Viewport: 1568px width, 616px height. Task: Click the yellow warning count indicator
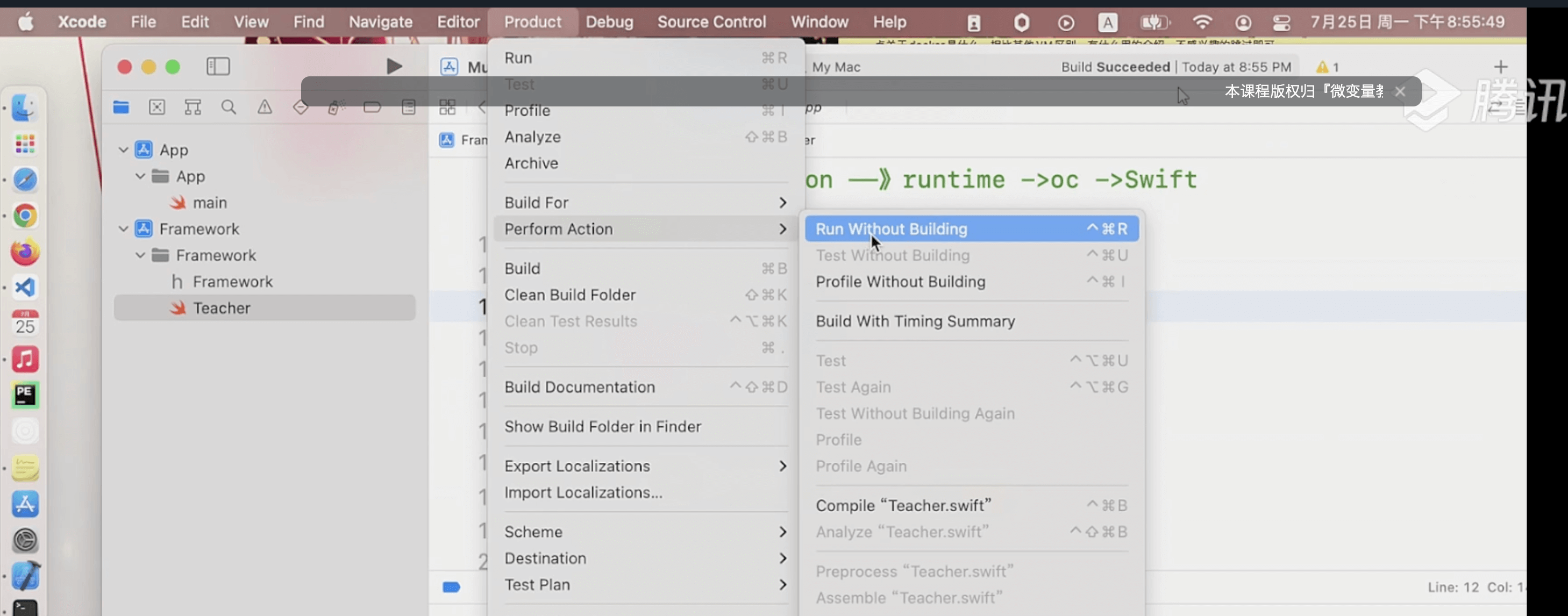pyautogui.click(x=1327, y=67)
